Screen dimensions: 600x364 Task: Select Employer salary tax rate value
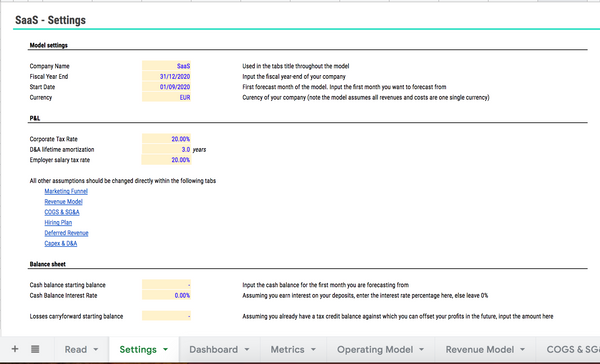(166, 160)
